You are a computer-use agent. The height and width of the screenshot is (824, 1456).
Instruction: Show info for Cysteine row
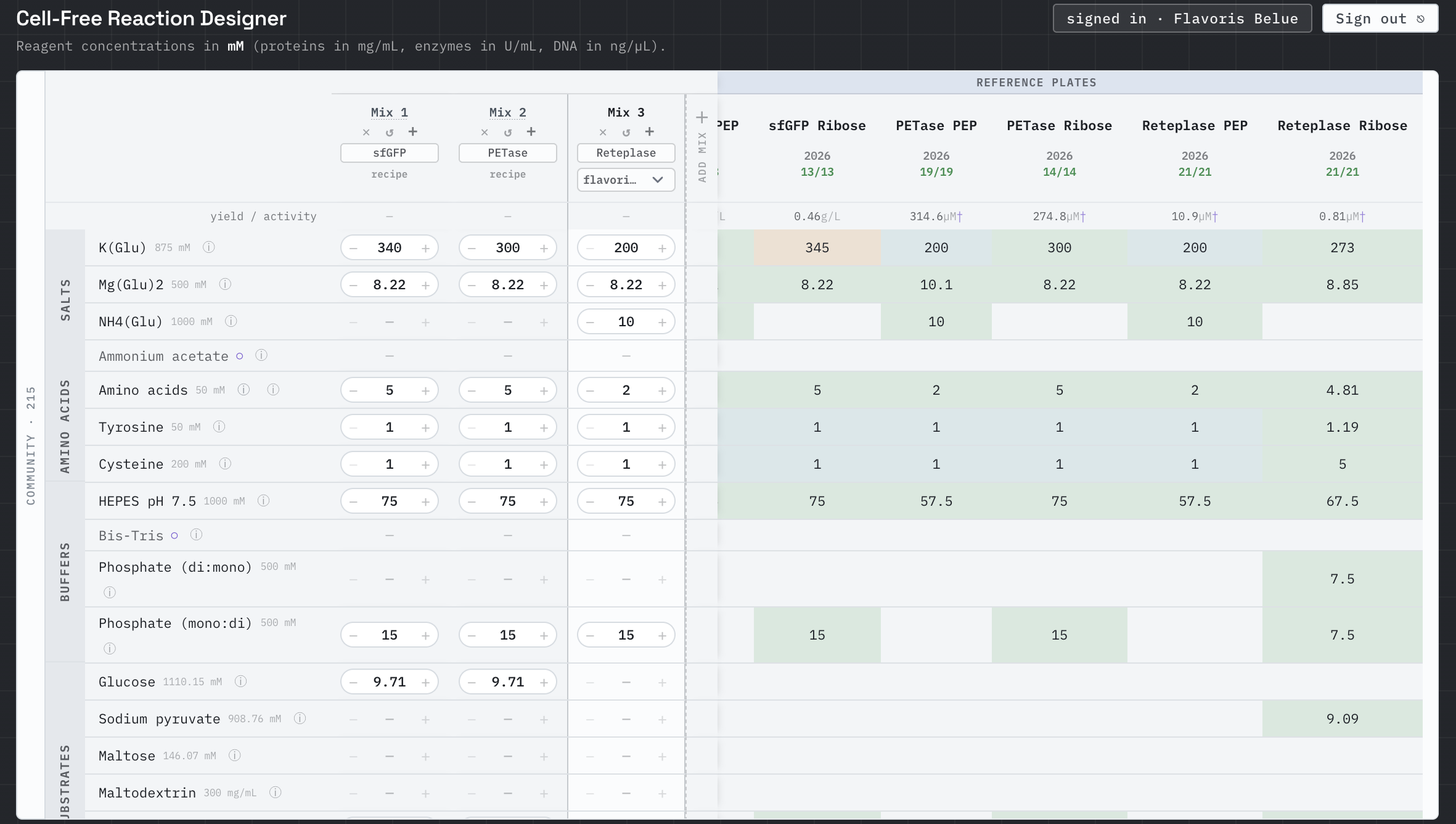[x=225, y=464]
